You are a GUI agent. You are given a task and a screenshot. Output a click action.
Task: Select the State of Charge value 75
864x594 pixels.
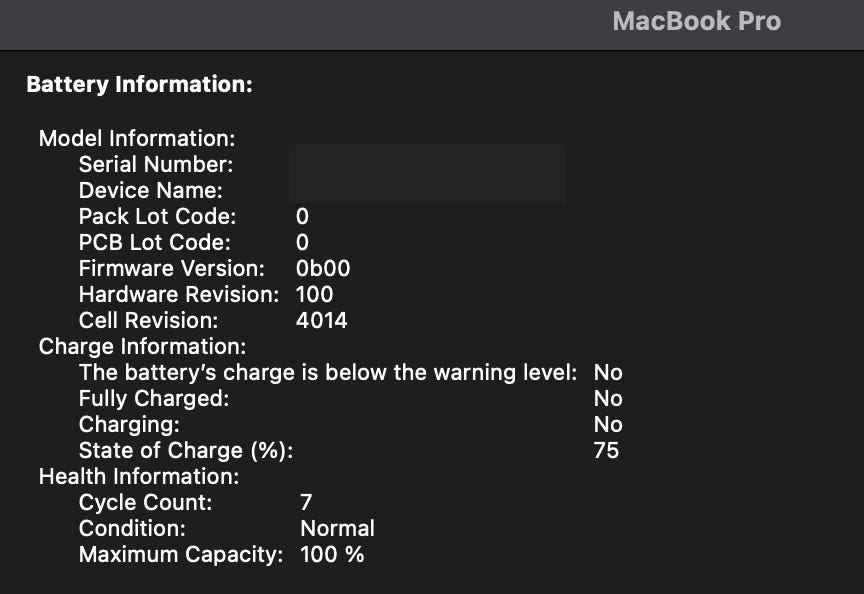click(606, 450)
